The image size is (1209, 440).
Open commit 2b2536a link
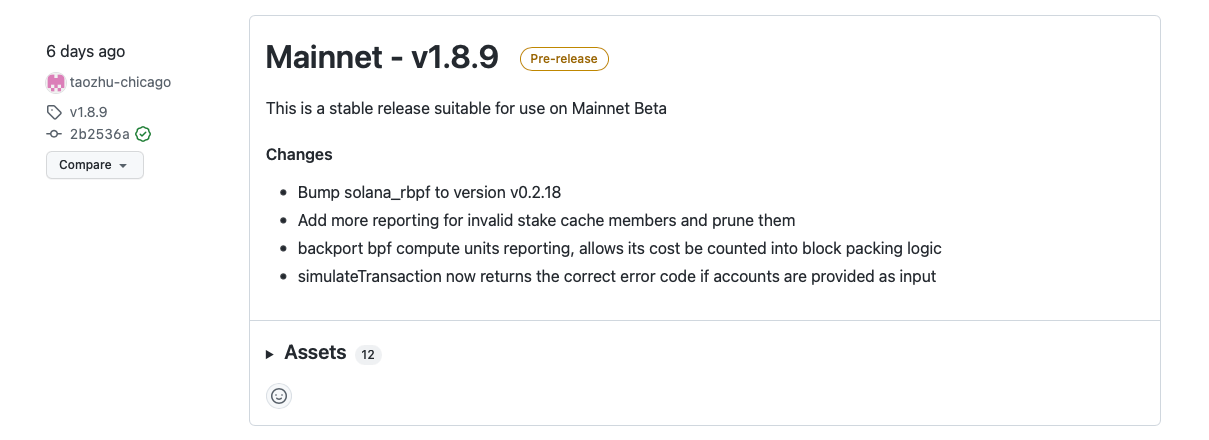[100, 134]
